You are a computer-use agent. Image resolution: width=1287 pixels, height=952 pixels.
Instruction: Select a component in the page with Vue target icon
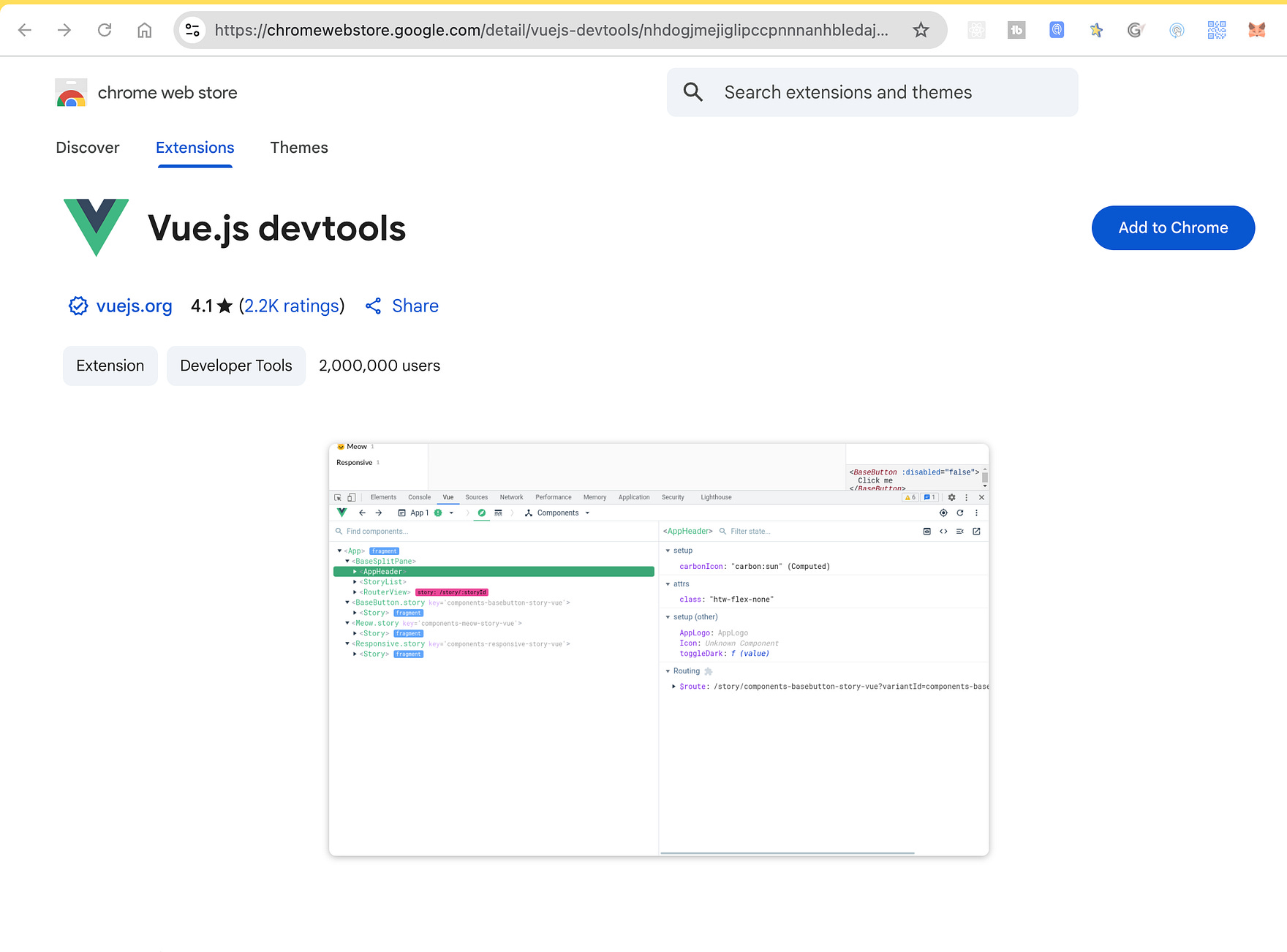(x=943, y=512)
